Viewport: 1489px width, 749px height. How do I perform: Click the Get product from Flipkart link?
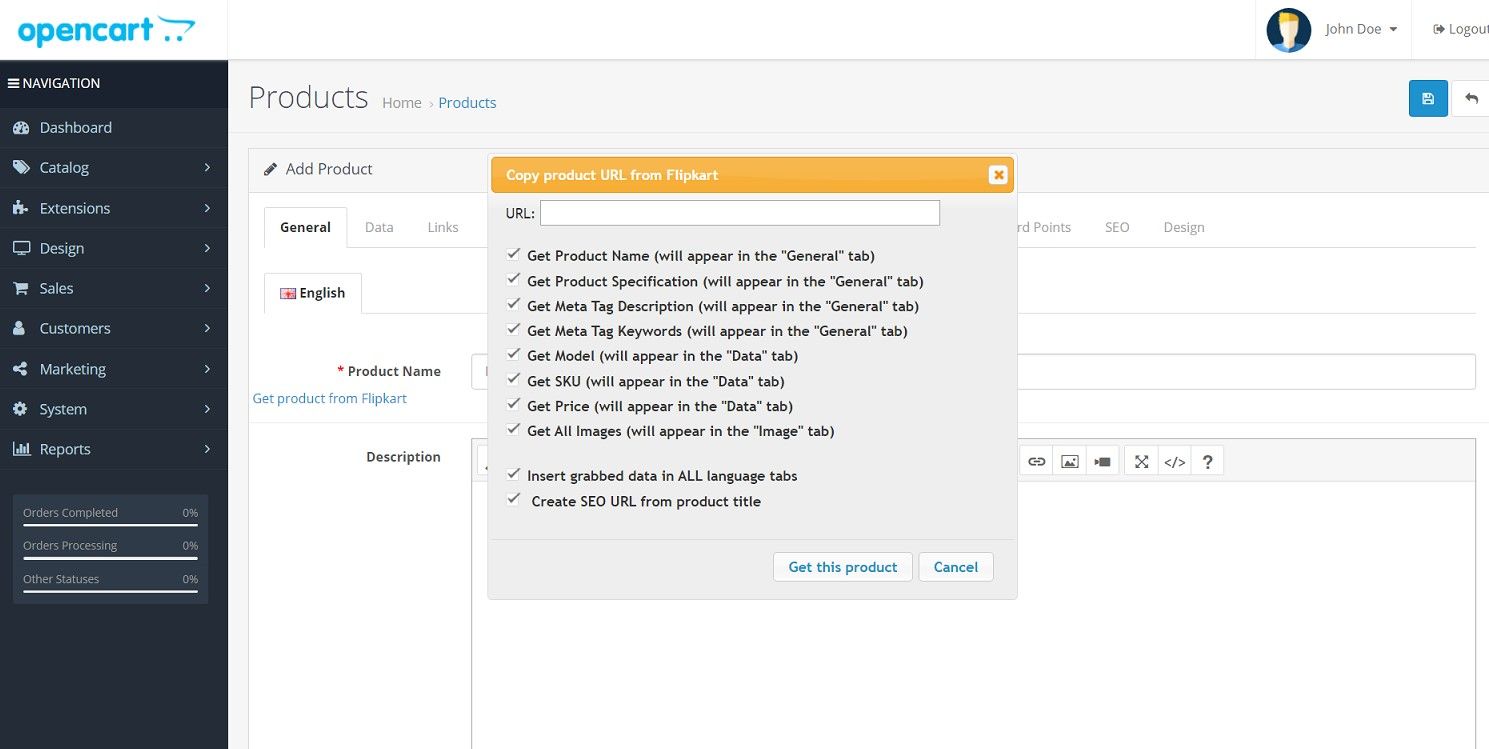[x=329, y=398]
